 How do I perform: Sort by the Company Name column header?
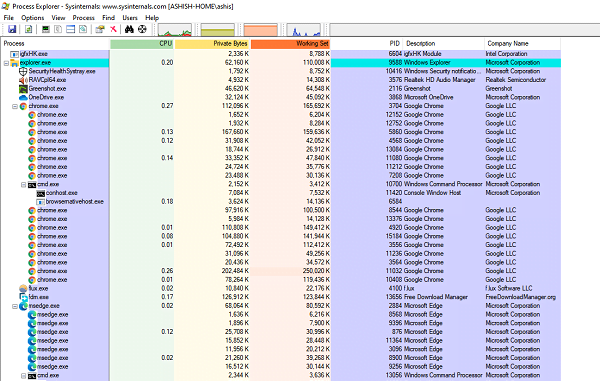click(x=522, y=44)
